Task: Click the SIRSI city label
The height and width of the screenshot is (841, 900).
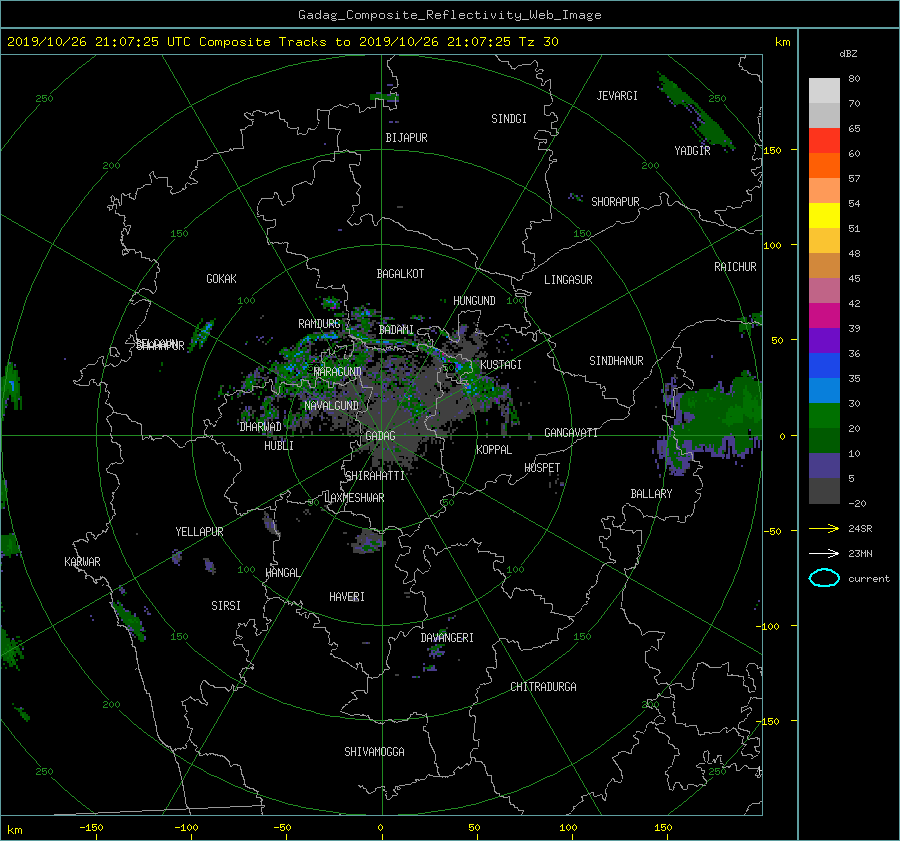Action: [226, 606]
